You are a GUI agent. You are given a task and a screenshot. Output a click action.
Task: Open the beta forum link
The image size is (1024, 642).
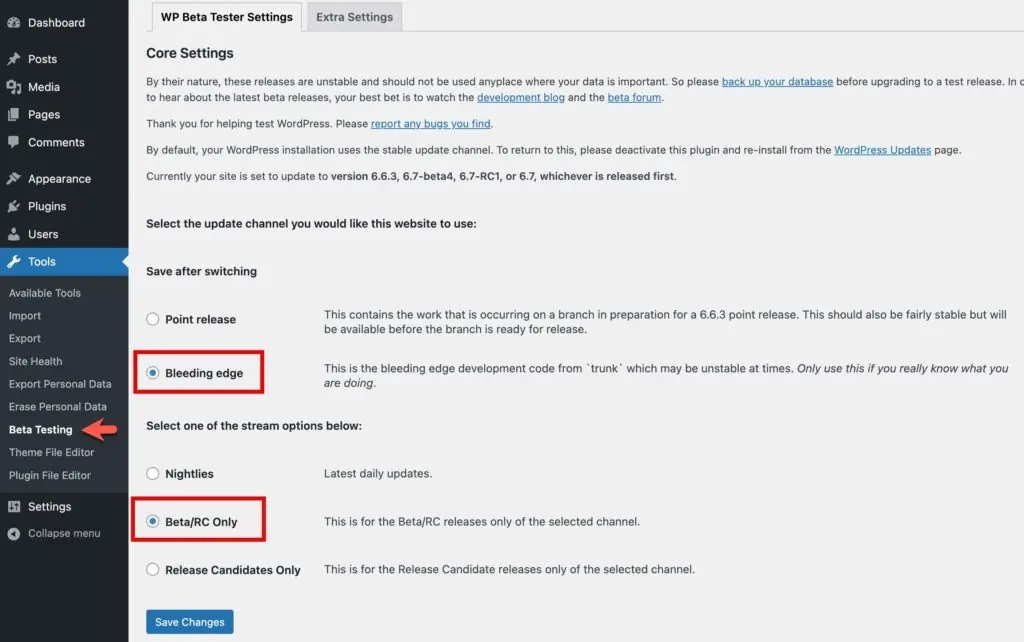coord(634,97)
